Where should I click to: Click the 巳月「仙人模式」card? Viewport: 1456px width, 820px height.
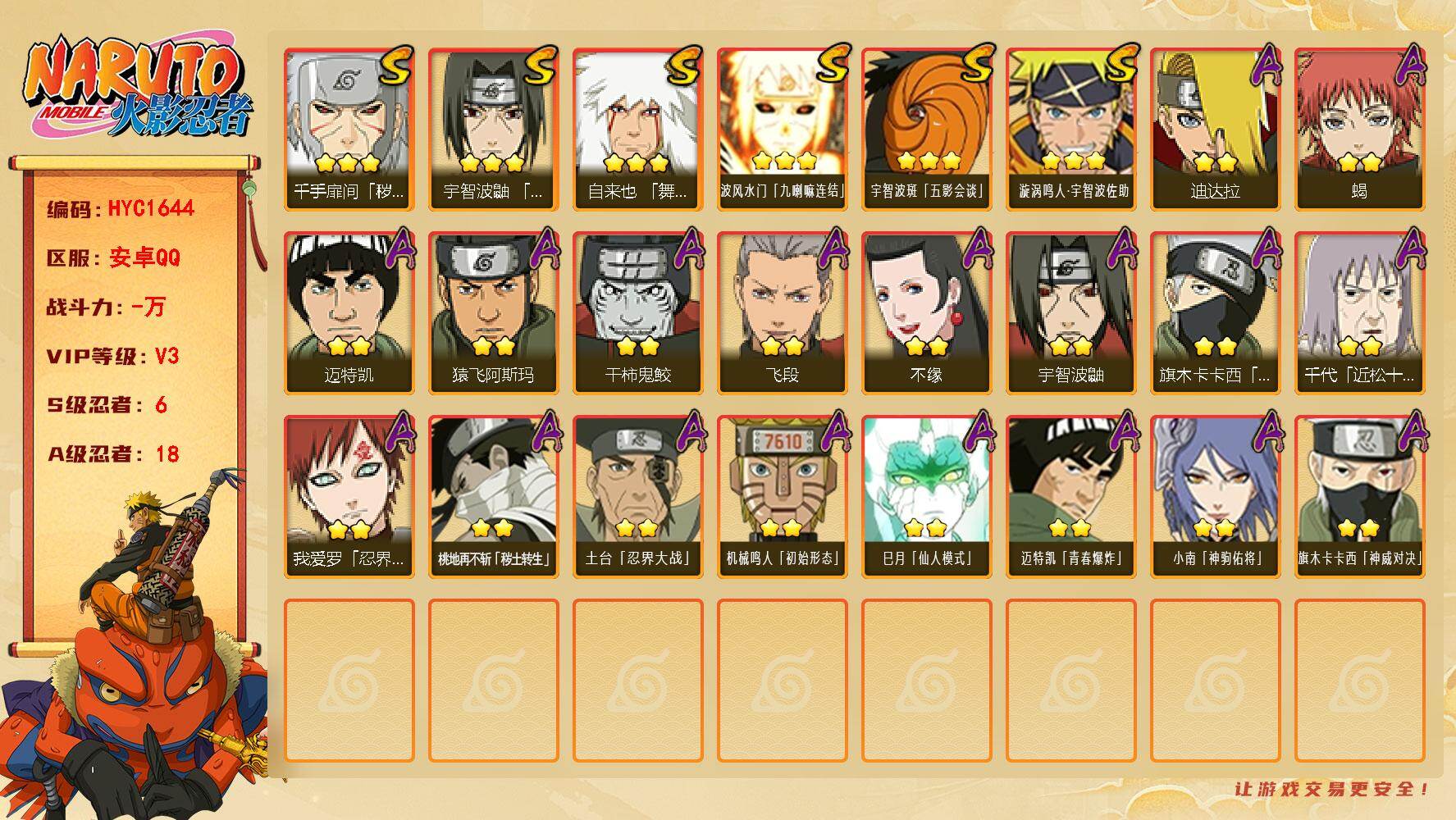[x=926, y=497]
